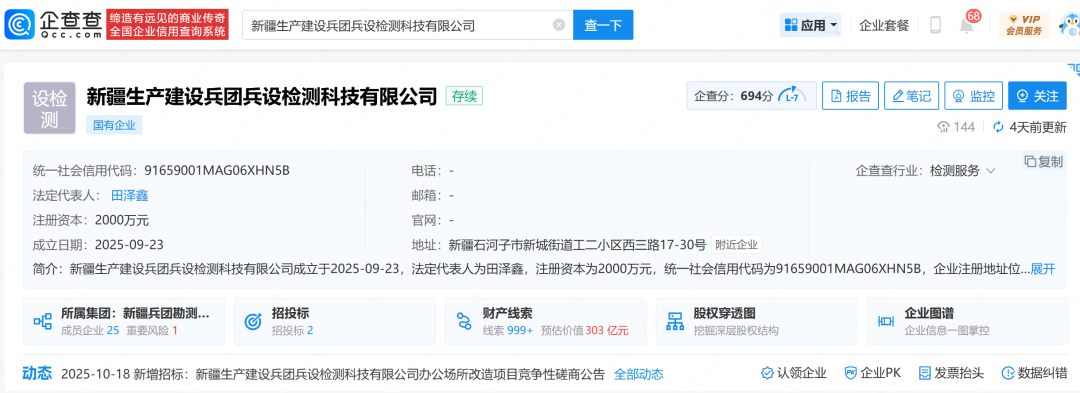
Task: Click the 监控 monitor button
Action: tap(973, 96)
